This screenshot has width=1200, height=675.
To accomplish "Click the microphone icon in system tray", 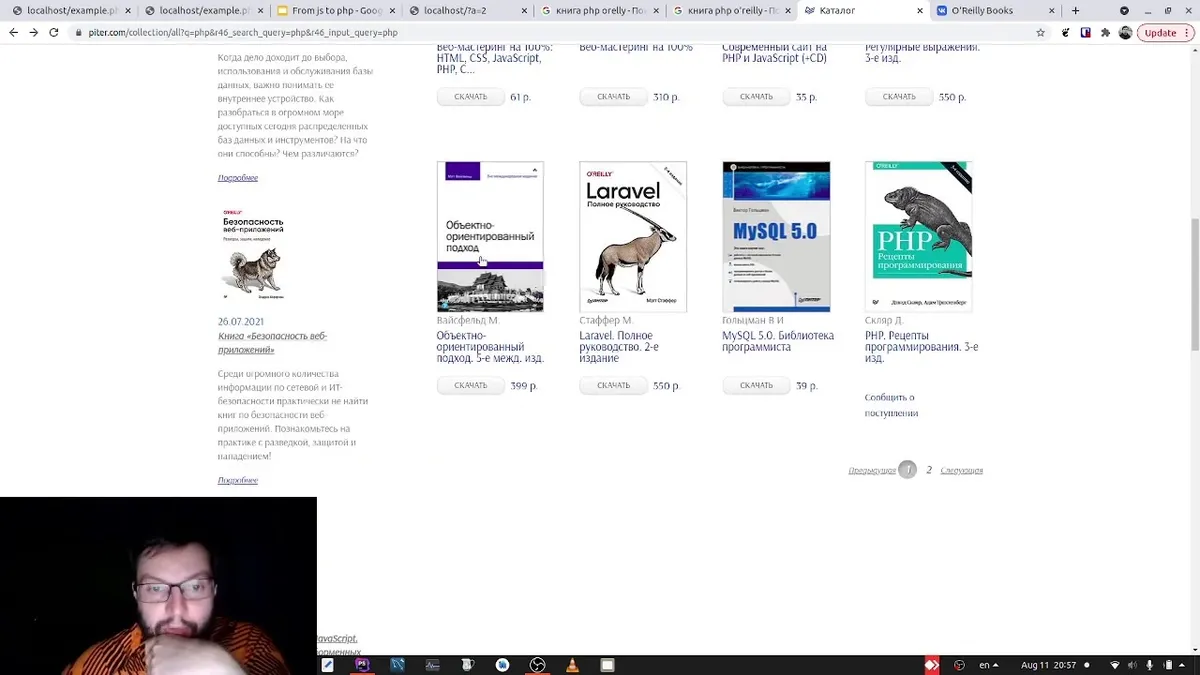I will [x=1150, y=665].
